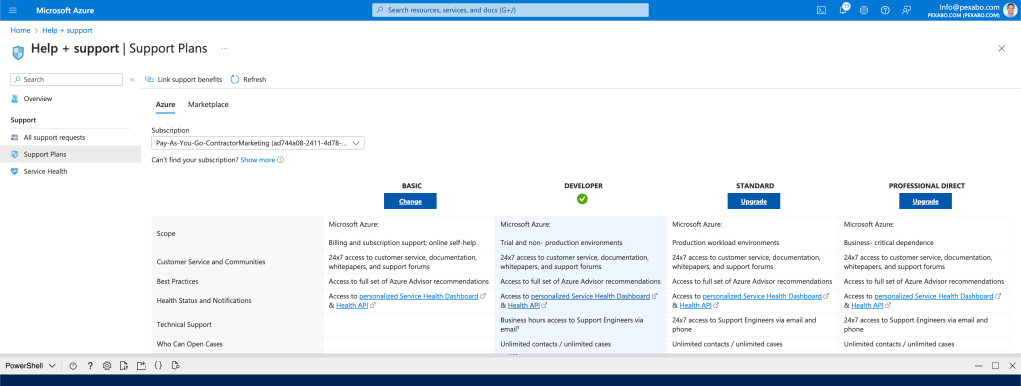Open Developer column's personalized Service Health Dashboard link
This screenshot has height=386, width=1021.
click(x=591, y=296)
